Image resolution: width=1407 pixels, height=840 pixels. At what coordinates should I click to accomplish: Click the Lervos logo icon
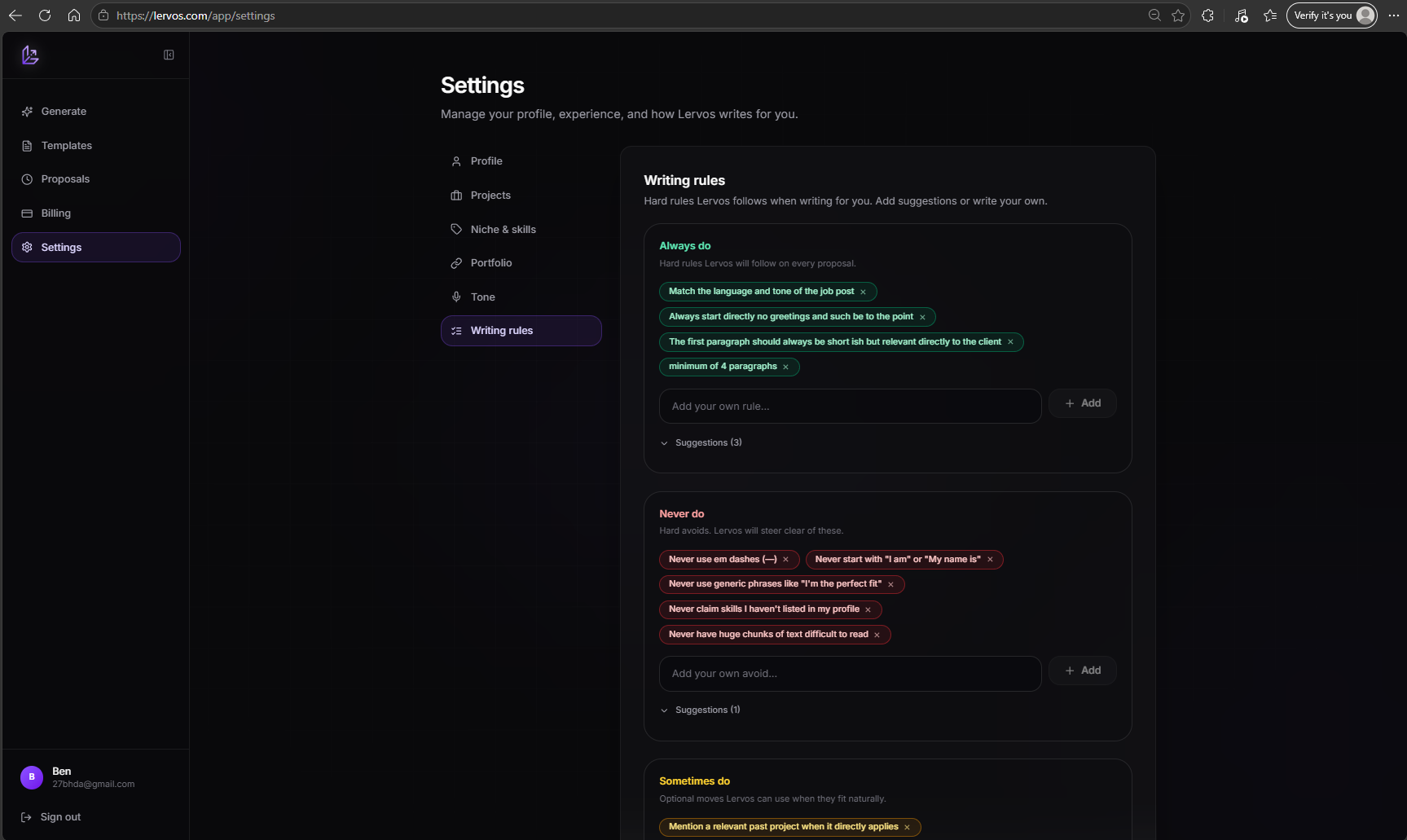tap(30, 55)
